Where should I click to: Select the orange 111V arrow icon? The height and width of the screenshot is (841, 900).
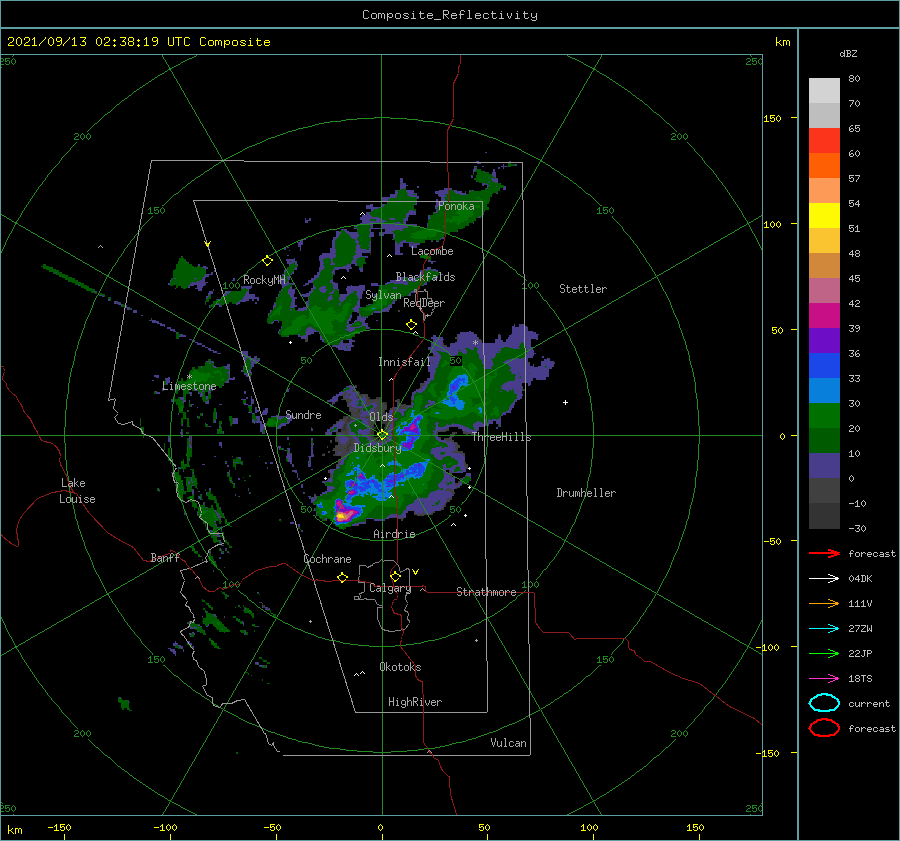pos(824,603)
